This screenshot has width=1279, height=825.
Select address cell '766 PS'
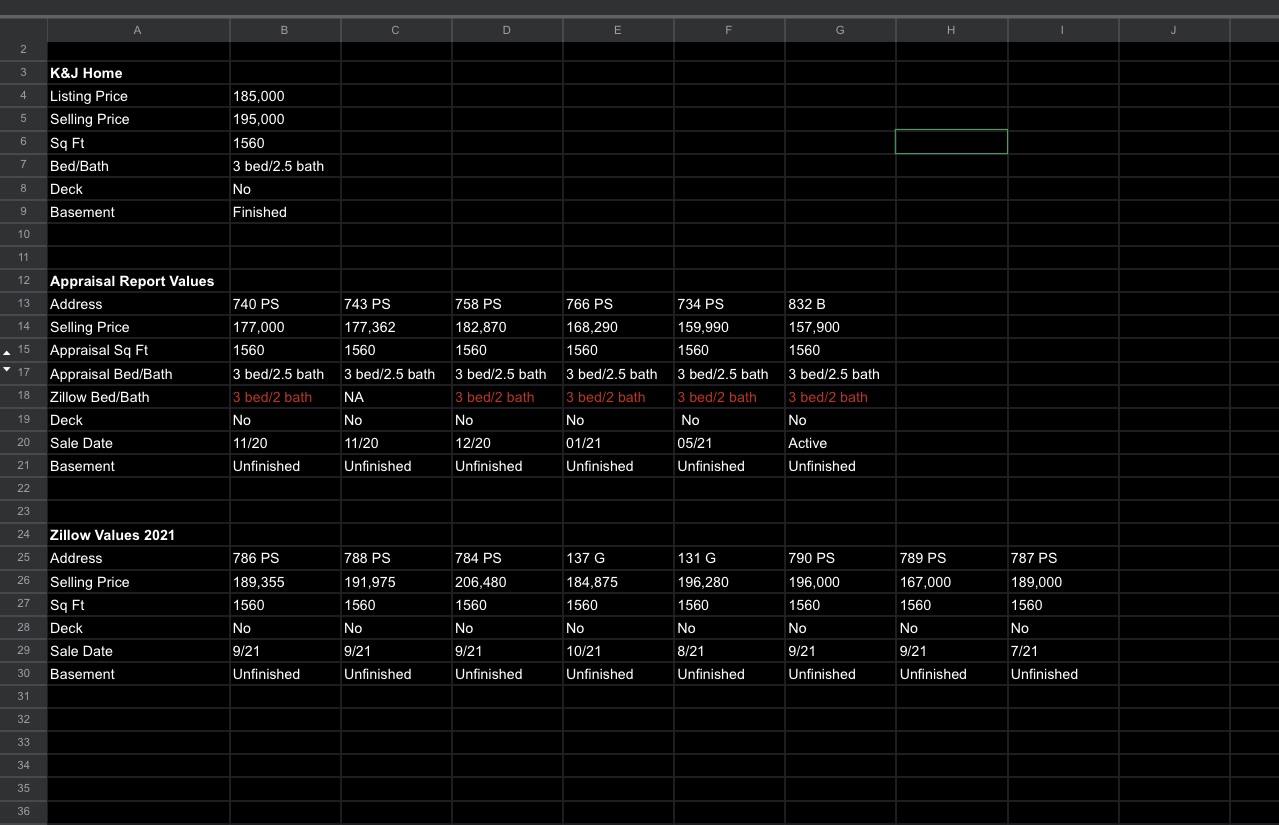[618, 304]
